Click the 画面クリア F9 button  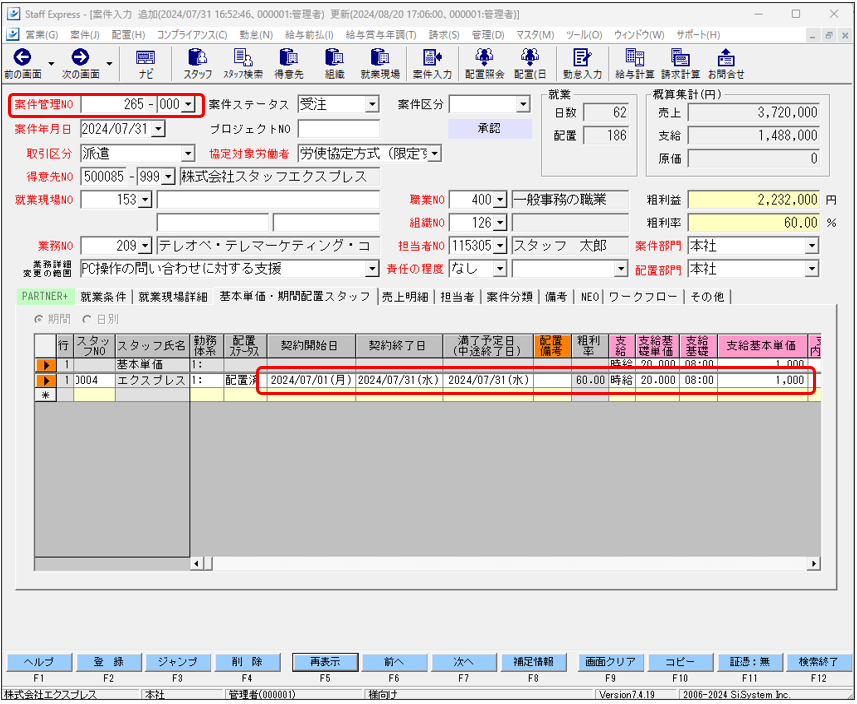pyautogui.click(x=611, y=662)
